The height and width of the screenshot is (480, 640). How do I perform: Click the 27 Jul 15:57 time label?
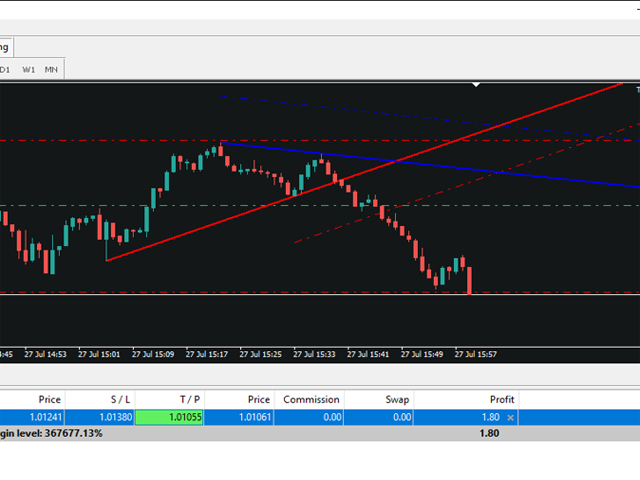[476, 354]
